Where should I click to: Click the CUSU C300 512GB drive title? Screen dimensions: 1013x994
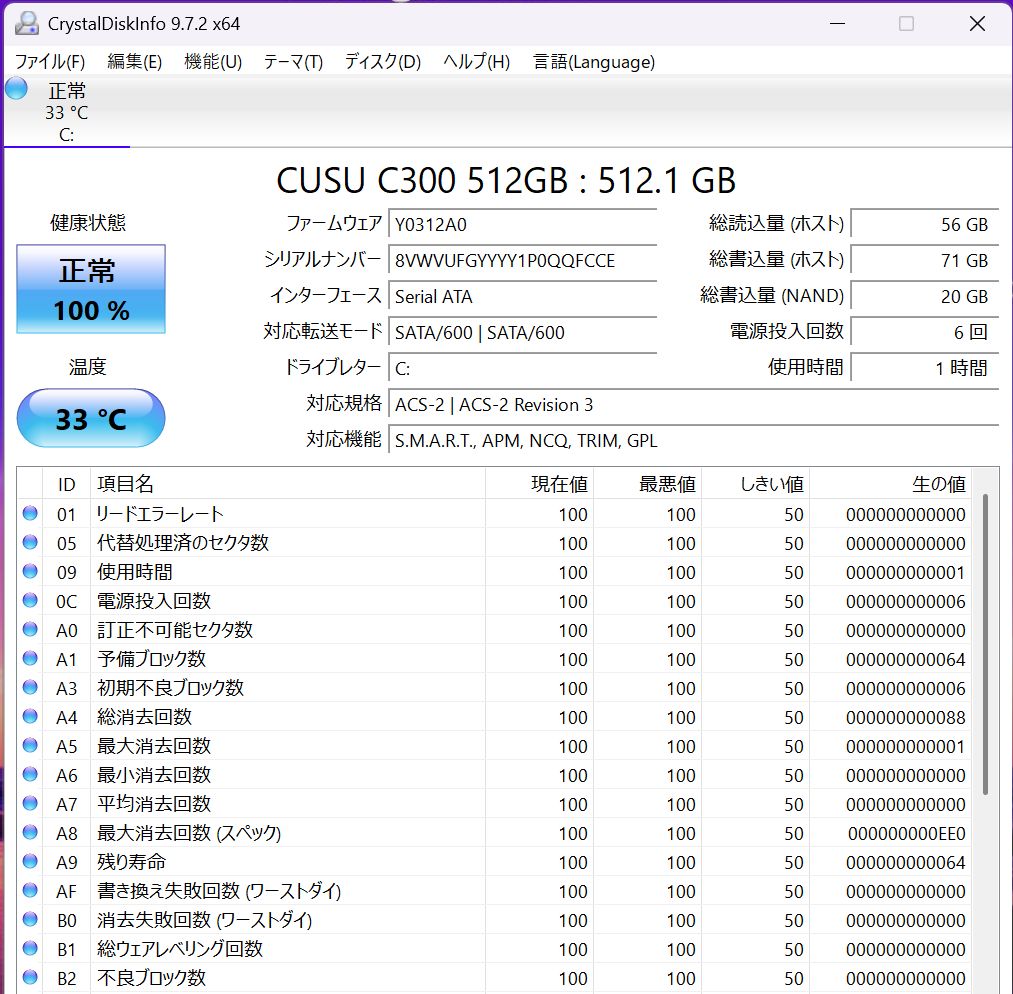tap(506, 180)
